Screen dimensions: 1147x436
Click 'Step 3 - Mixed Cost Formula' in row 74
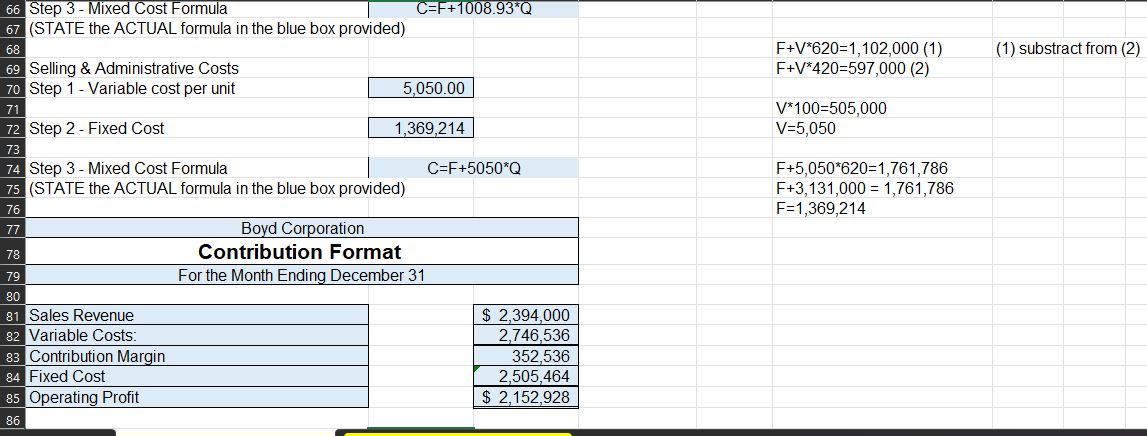(x=127, y=168)
